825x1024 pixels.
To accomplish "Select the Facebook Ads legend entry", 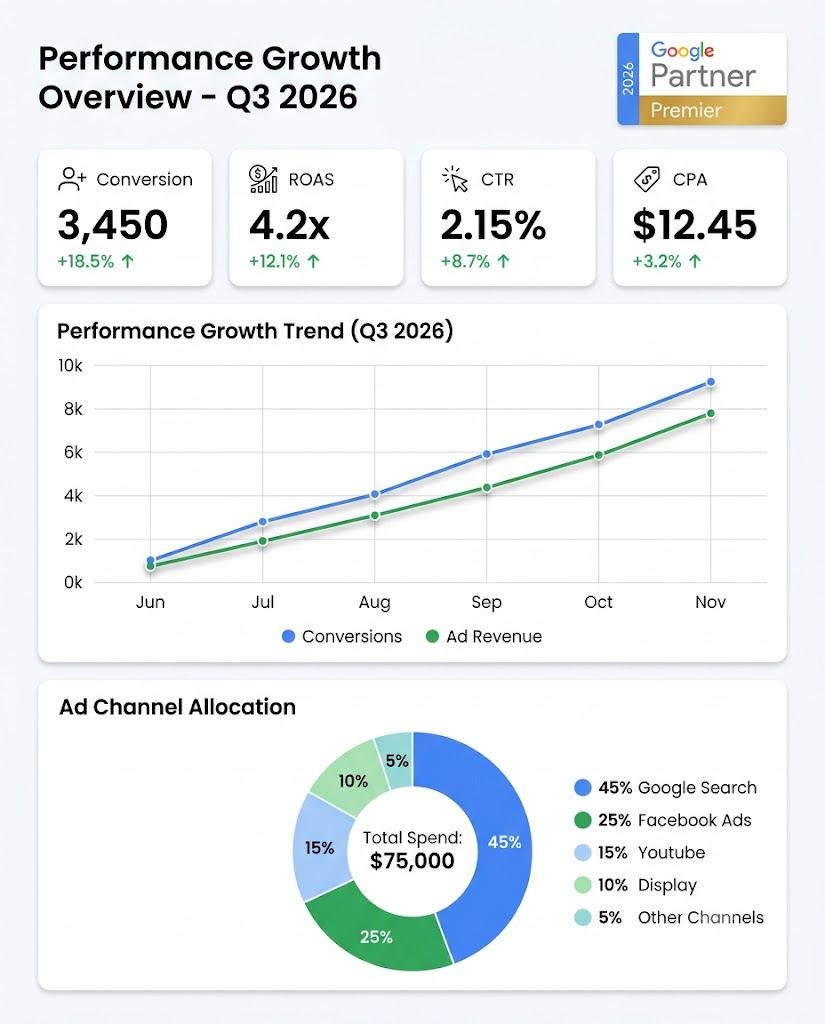I will (x=663, y=820).
